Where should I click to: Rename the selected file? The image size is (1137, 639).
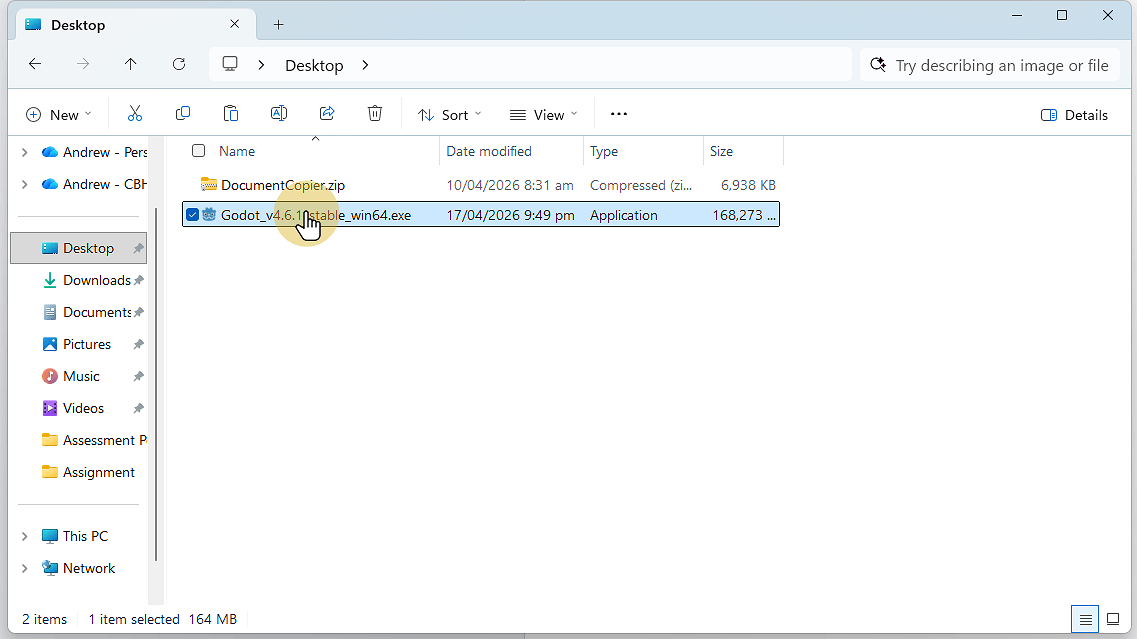click(x=279, y=113)
